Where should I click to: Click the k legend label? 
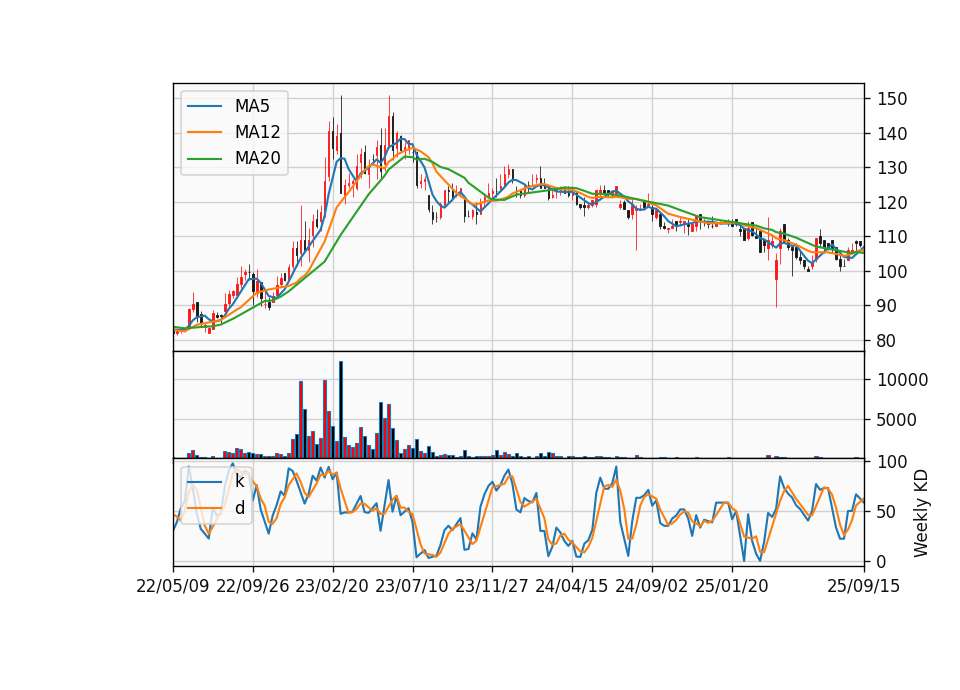click(239, 481)
